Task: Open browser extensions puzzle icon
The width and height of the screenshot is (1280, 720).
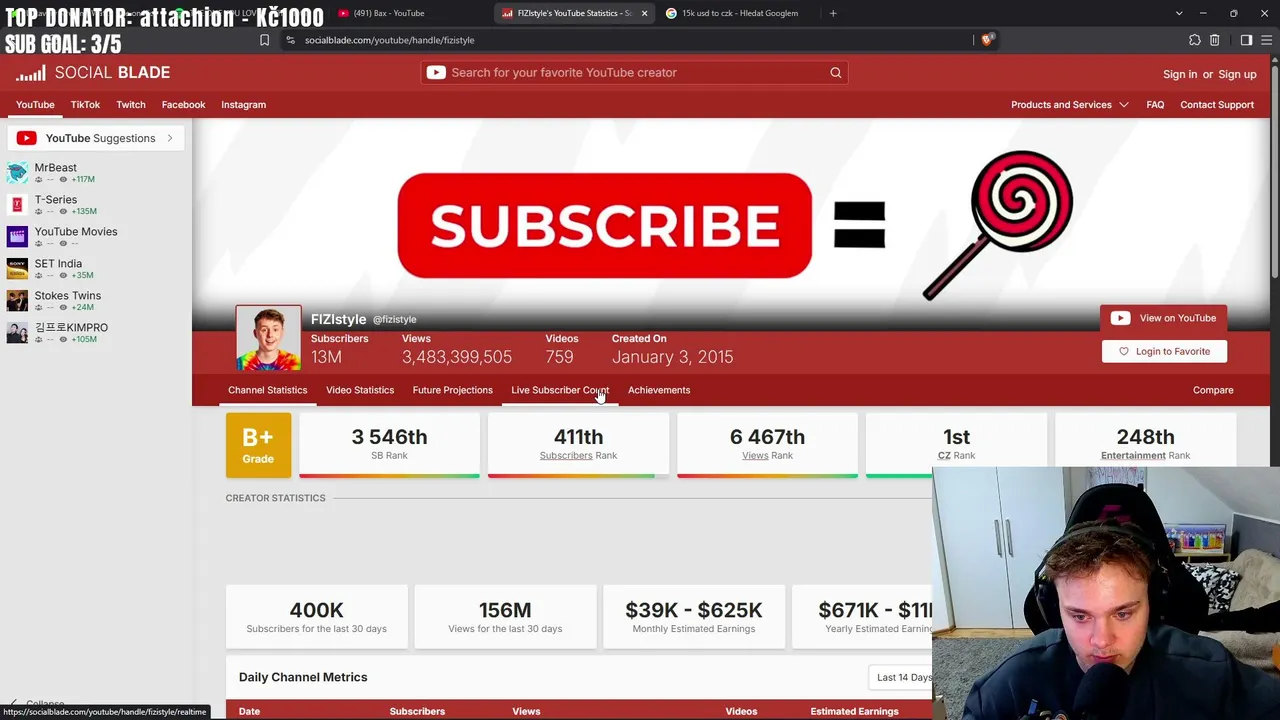Action: pyautogui.click(x=1194, y=40)
